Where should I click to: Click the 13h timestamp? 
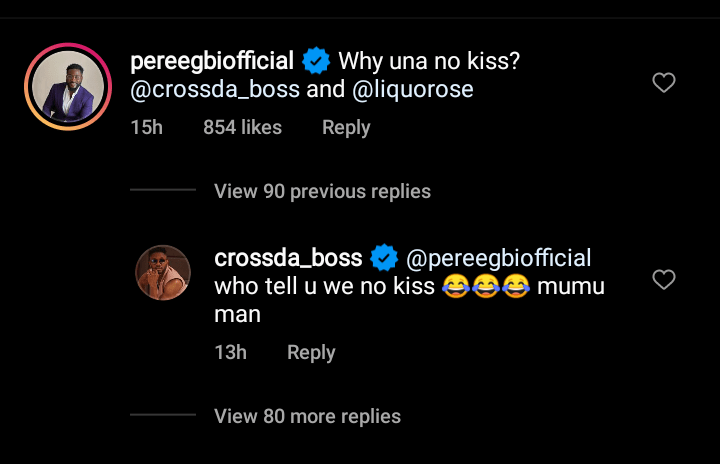(x=230, y=353)
